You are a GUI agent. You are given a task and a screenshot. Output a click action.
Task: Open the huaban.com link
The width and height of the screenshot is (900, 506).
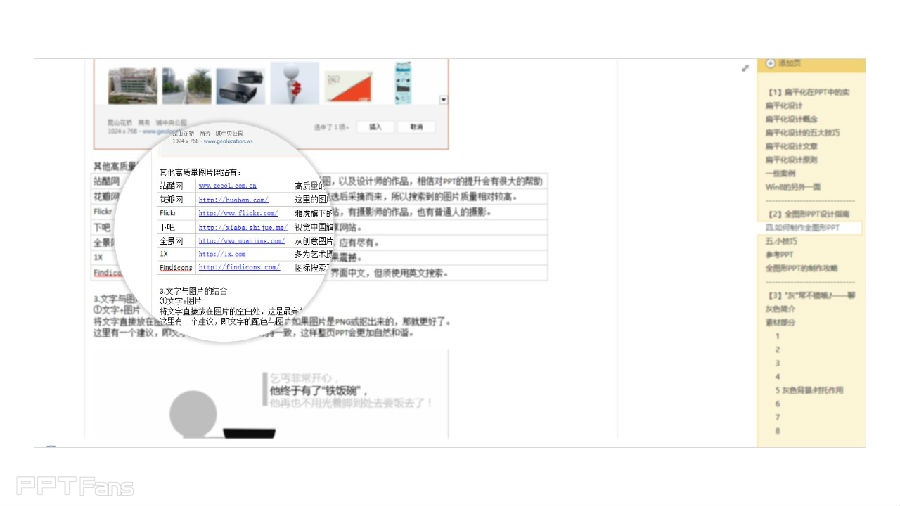coord(234,200)
